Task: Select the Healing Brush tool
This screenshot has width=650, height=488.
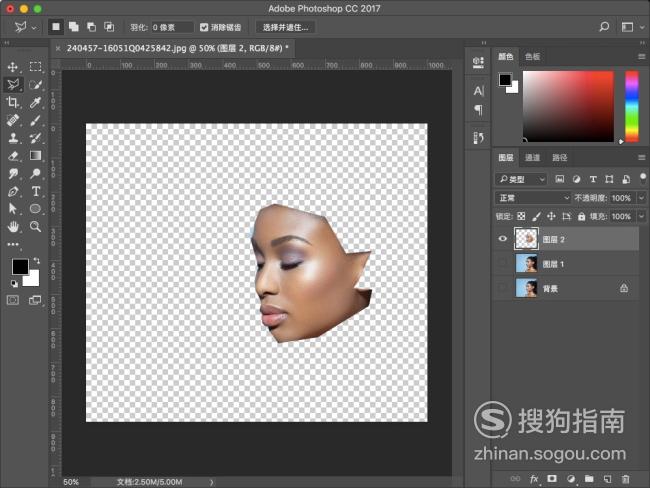Action: (x=12, y=120)
